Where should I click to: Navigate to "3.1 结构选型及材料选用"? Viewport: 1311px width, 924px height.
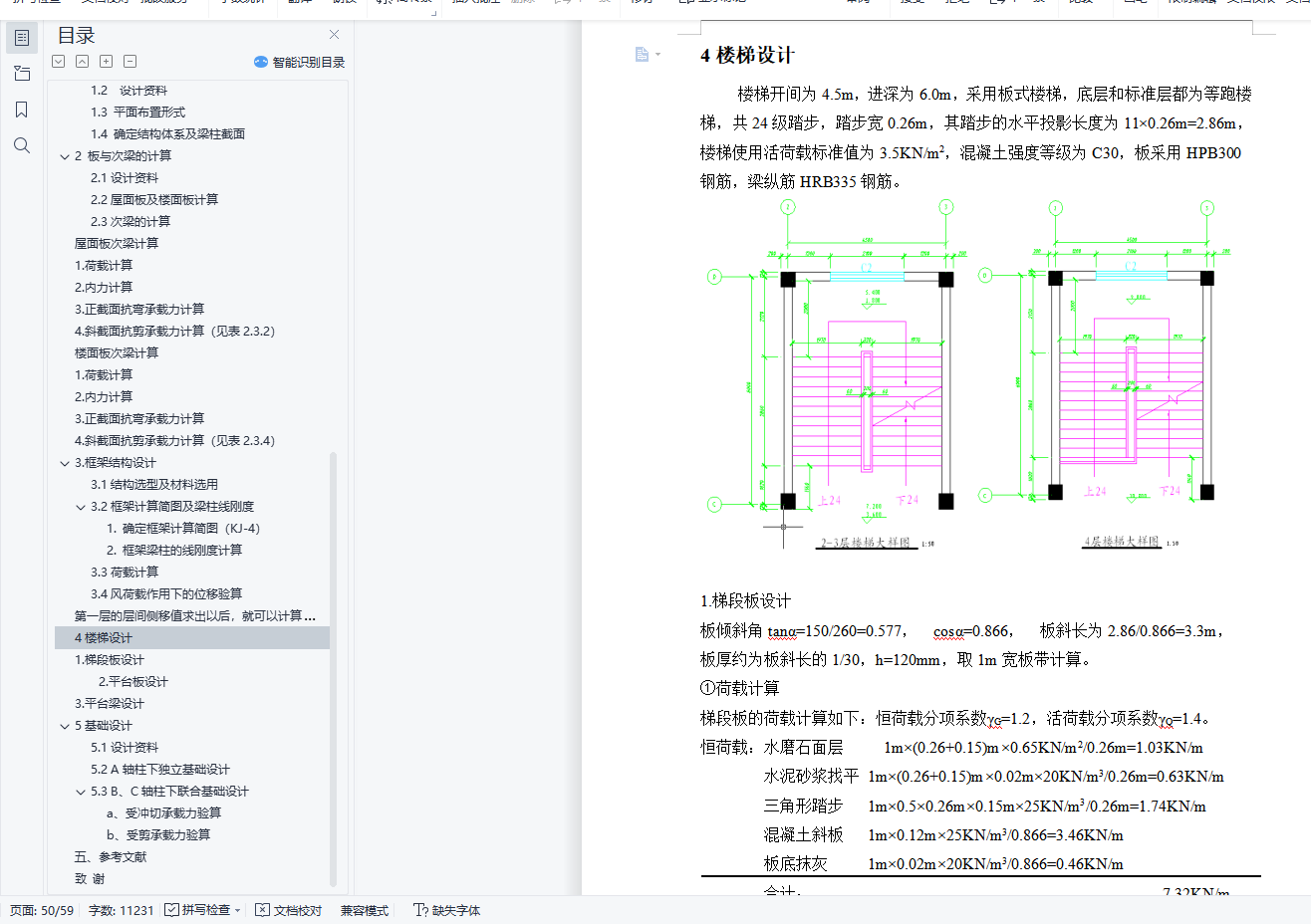point(154,485)
